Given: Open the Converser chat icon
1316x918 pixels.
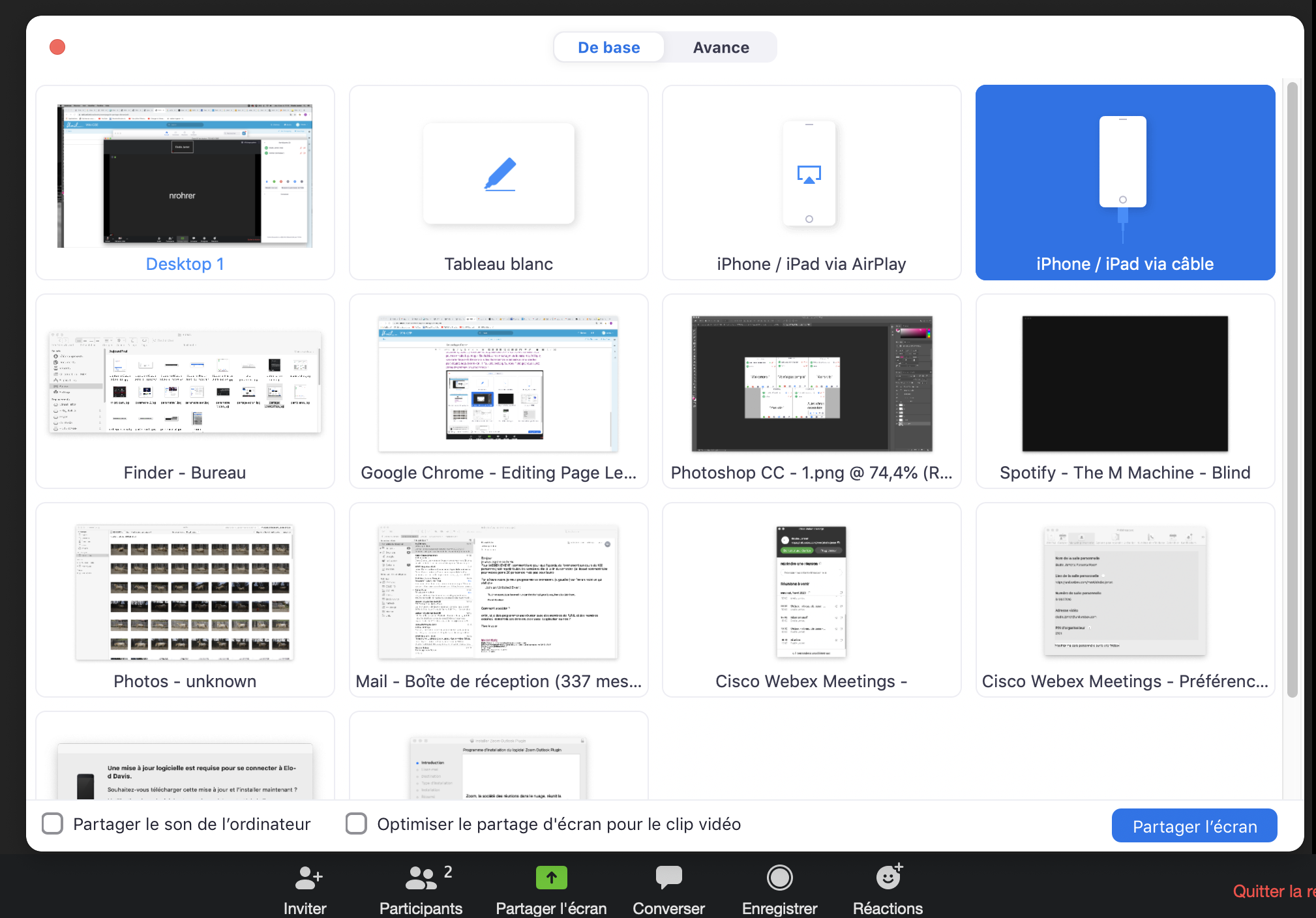Looking at the screenshot, I should pyautogui.click(x=668, y=878).
